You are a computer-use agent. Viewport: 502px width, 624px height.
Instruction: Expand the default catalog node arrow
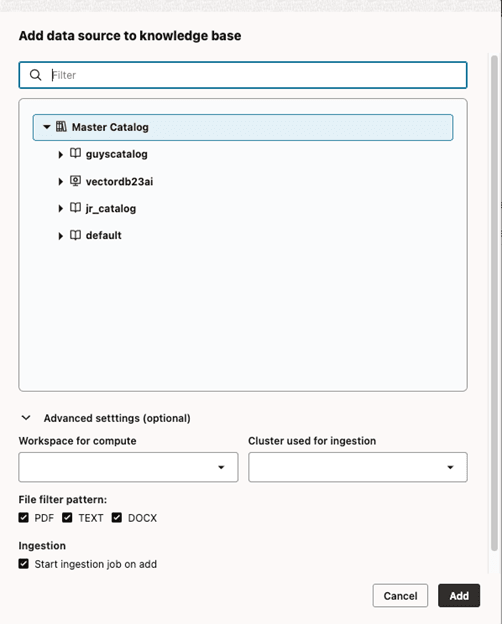[61, 236]
